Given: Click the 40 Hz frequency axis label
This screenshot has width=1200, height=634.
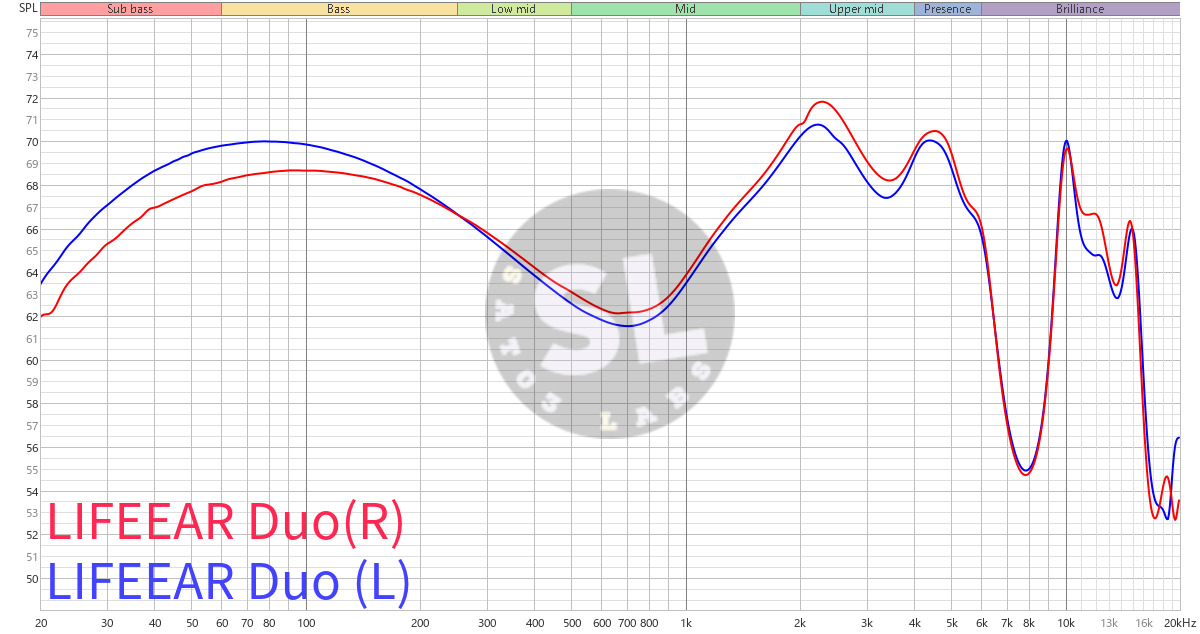Looking at the screenshot, I should pyautogui.click(x=155, y=623).
